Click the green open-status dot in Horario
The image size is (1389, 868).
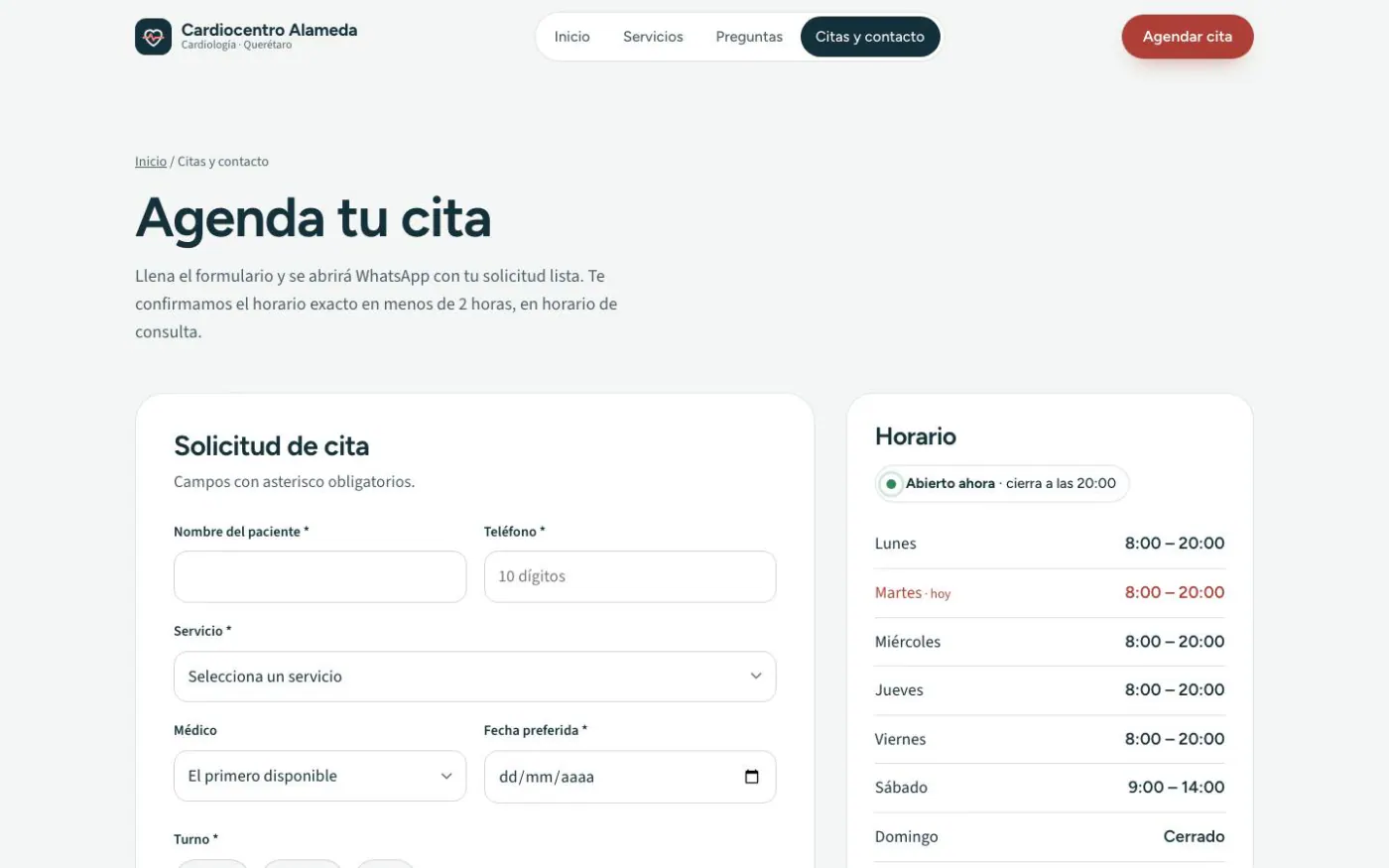pos(891,484)
